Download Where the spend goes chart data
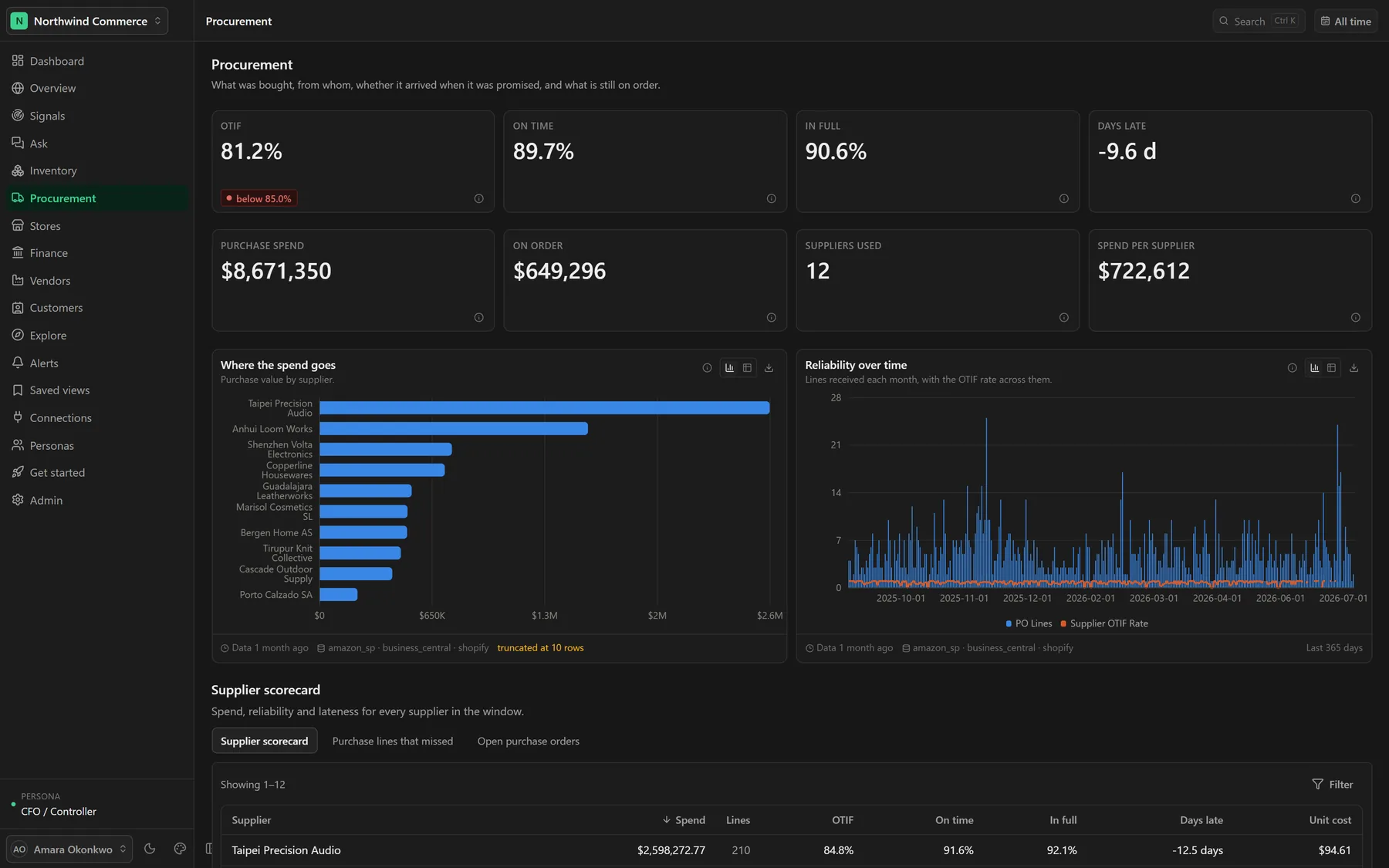This screenshot has width=1389, height=868. click(x=769, y=368)
